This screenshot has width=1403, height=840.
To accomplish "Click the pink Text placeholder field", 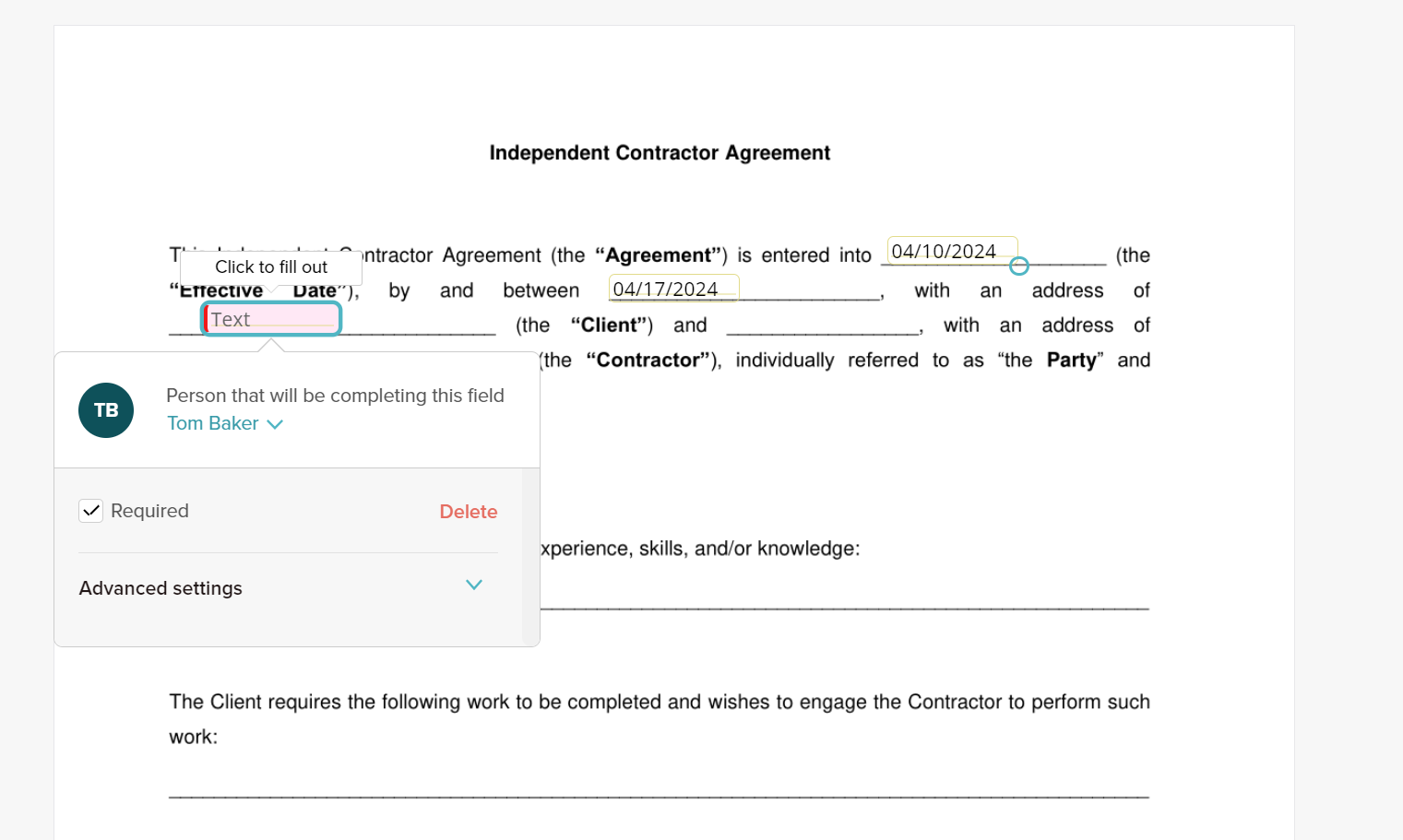I will click(271, 318).
